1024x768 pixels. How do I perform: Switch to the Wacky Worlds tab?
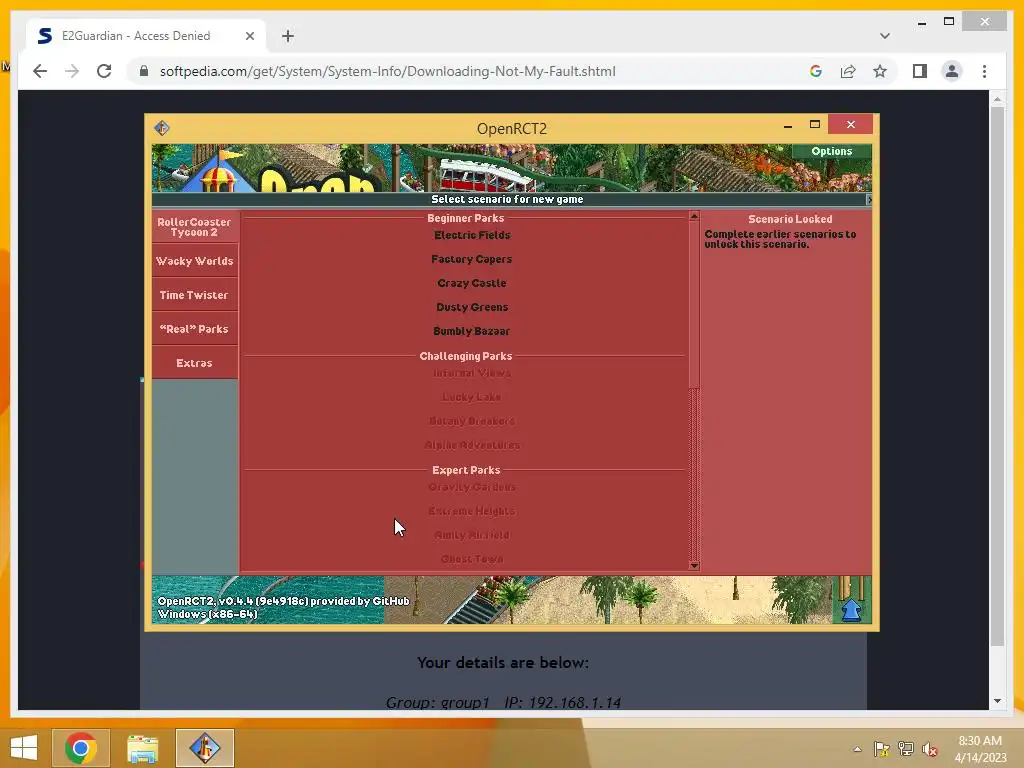pyautogui.click(x=195, y=261)
